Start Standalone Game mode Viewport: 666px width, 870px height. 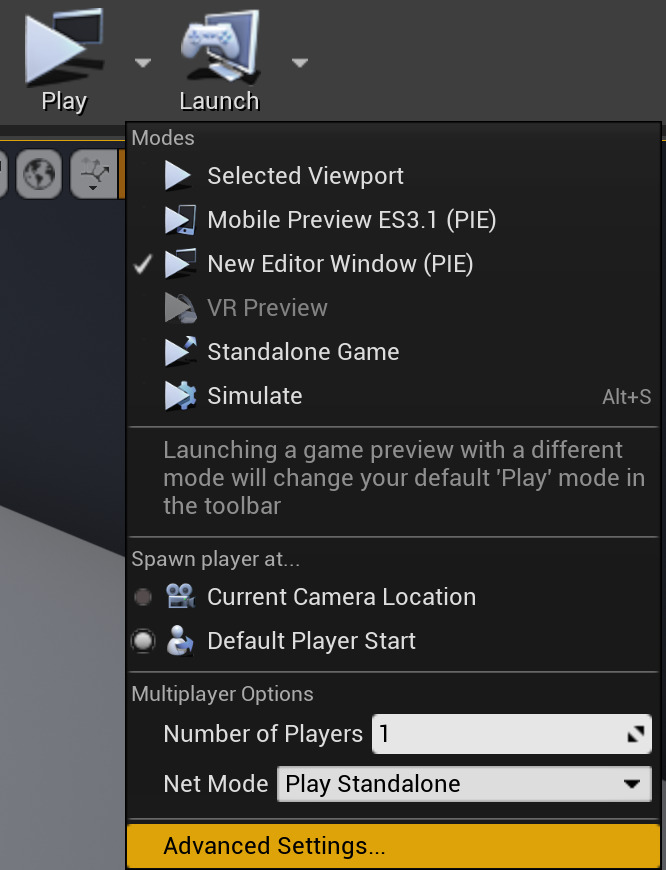(393, 352)
